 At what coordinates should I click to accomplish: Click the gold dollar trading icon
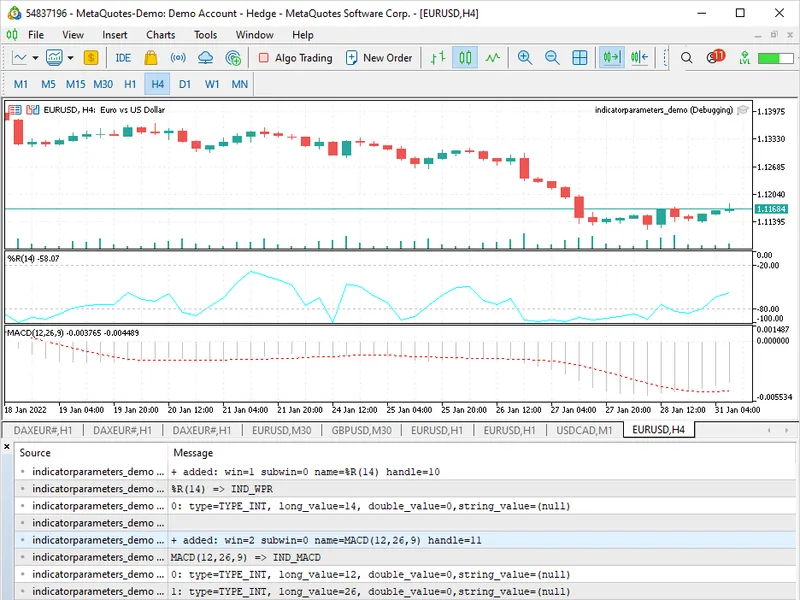[x=91, y=58]
